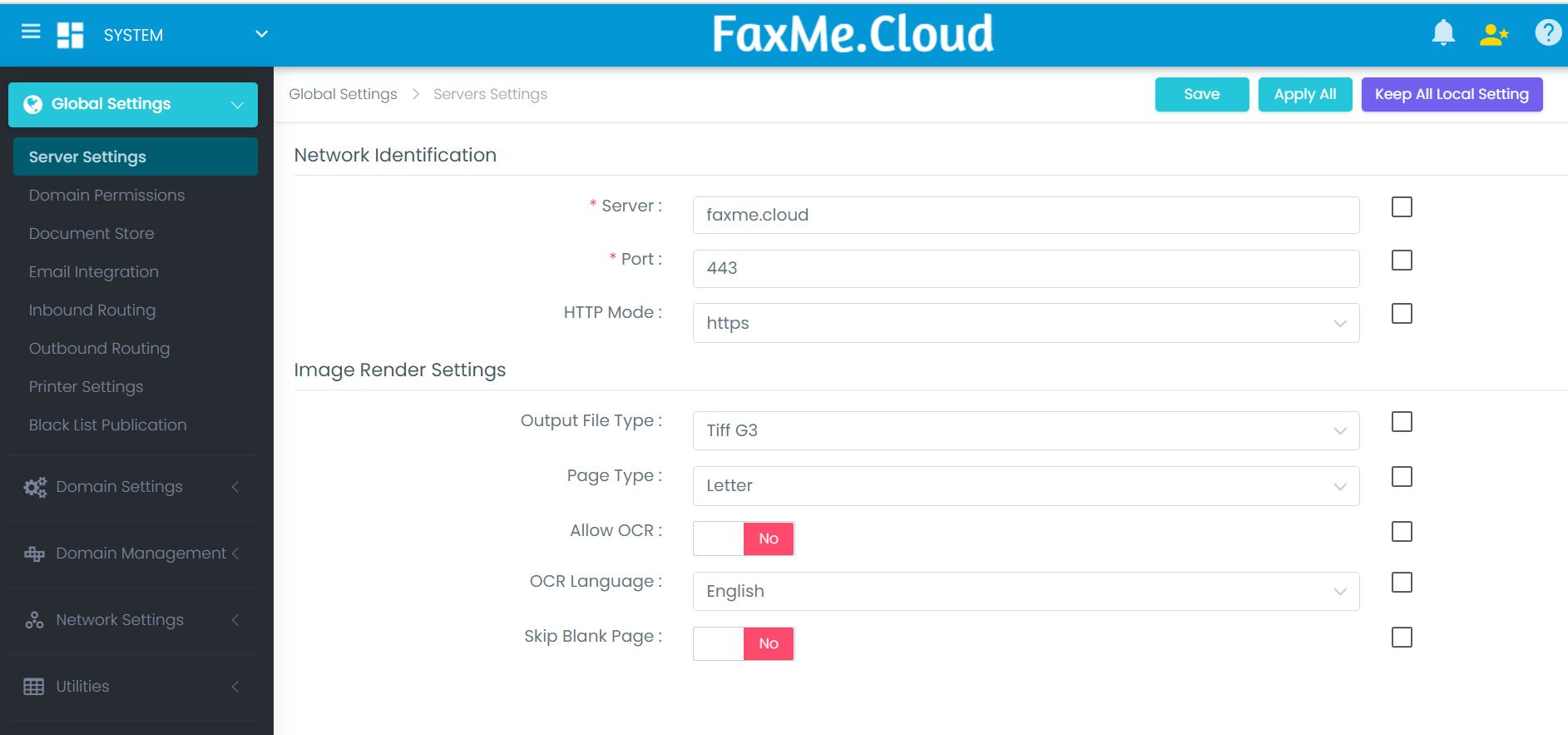Click the Save button
Image resolution: width=1568 pixels, height=735 pixels.
[x=1202, y=94]
